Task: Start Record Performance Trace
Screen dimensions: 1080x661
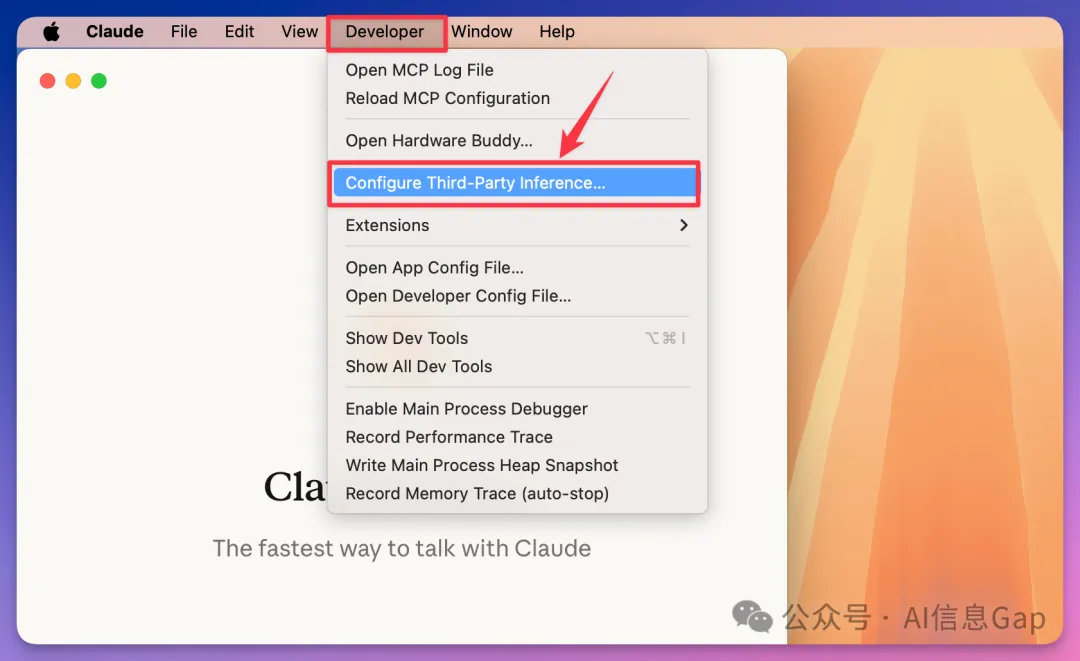Action: 448,437
